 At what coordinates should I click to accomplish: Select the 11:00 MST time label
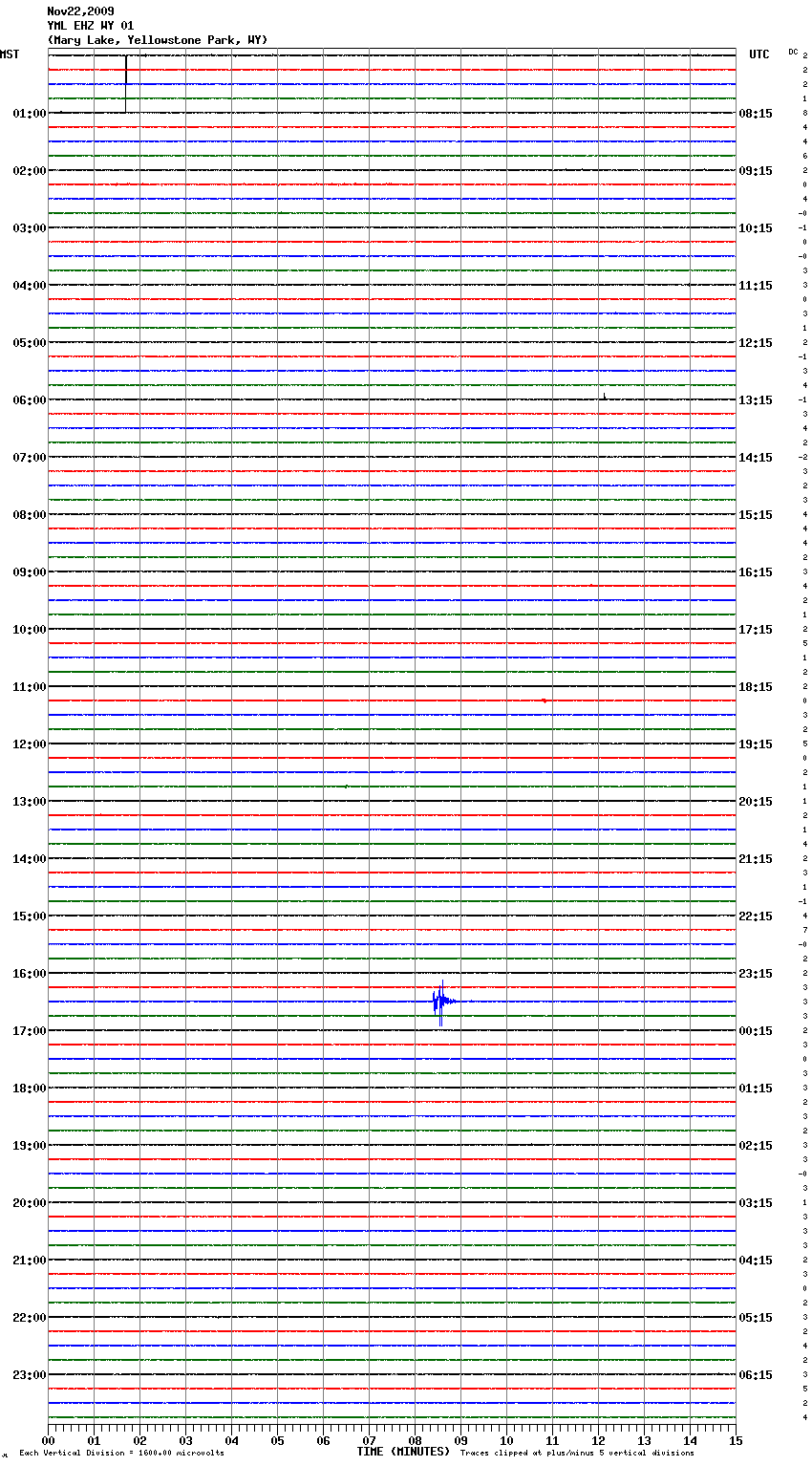tap(30, 687)
